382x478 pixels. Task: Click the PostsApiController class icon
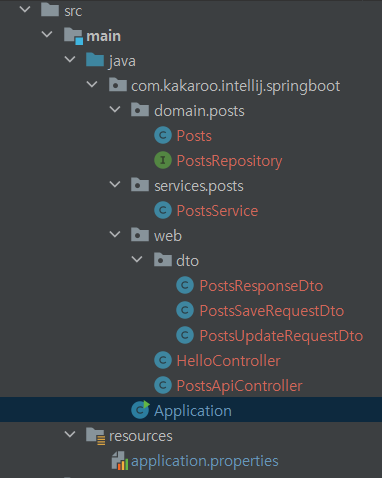163,385
